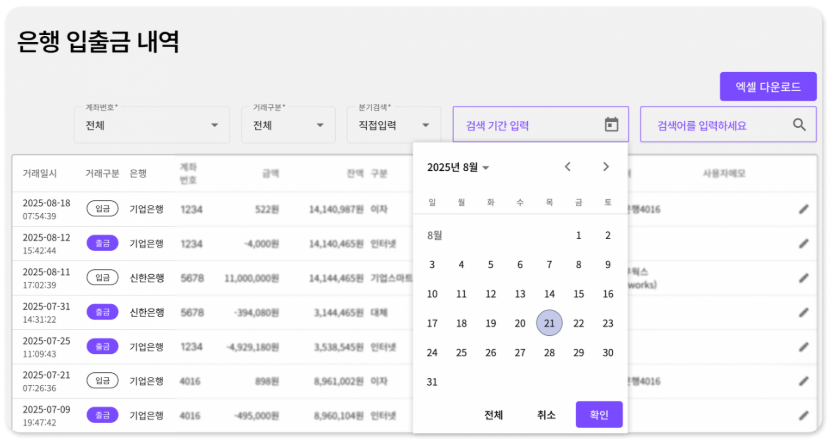Viewport: 837px width, 440px height.
Task: Click 출금 badge on 2025-07-31 row
Action: [x=102, y=312]
